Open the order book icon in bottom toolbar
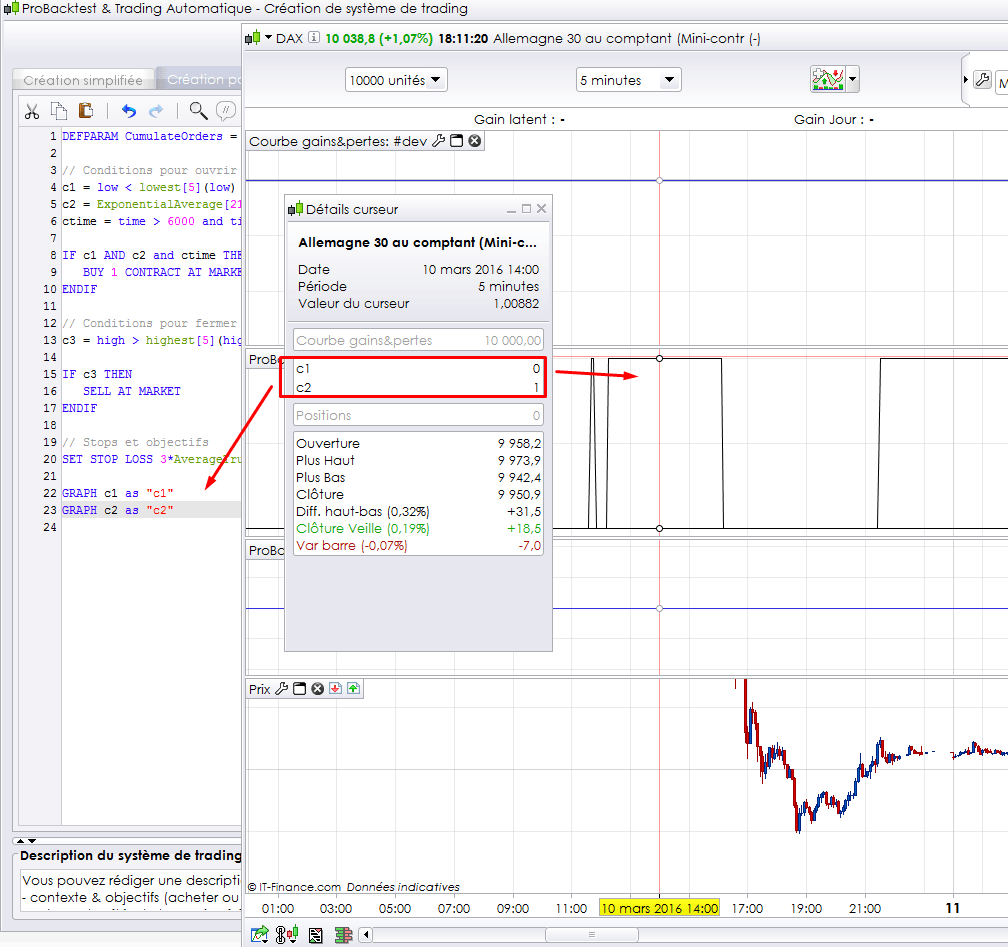1008x947 pixels. pyautogui.click(x=344, y=935)
